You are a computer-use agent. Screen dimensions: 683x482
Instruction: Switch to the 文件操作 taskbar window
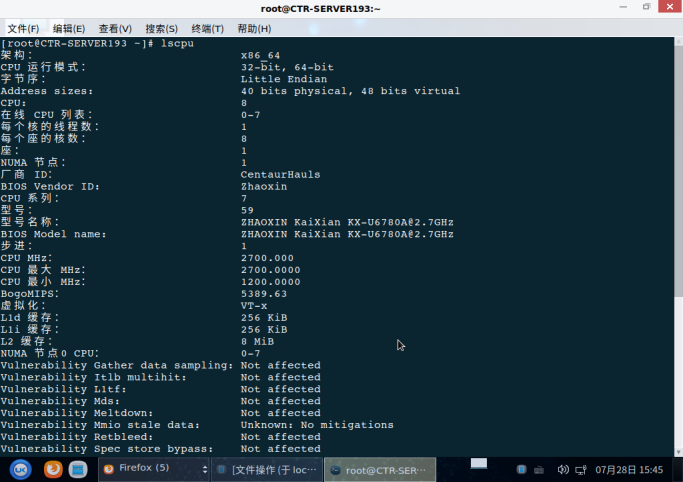click(267, 469)
